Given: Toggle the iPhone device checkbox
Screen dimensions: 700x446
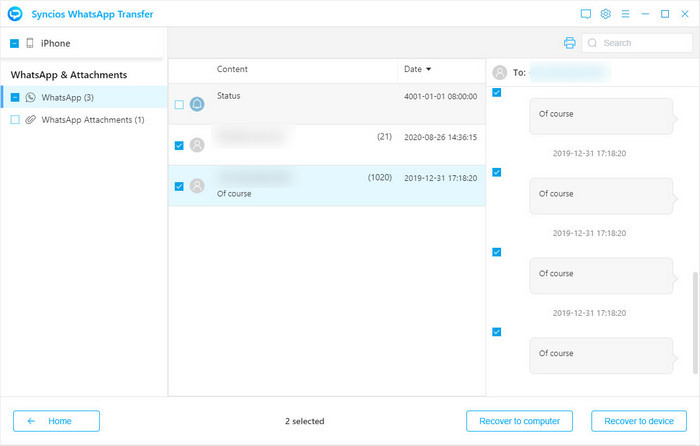Looking at the screenshot, I should tap(14, 43).
